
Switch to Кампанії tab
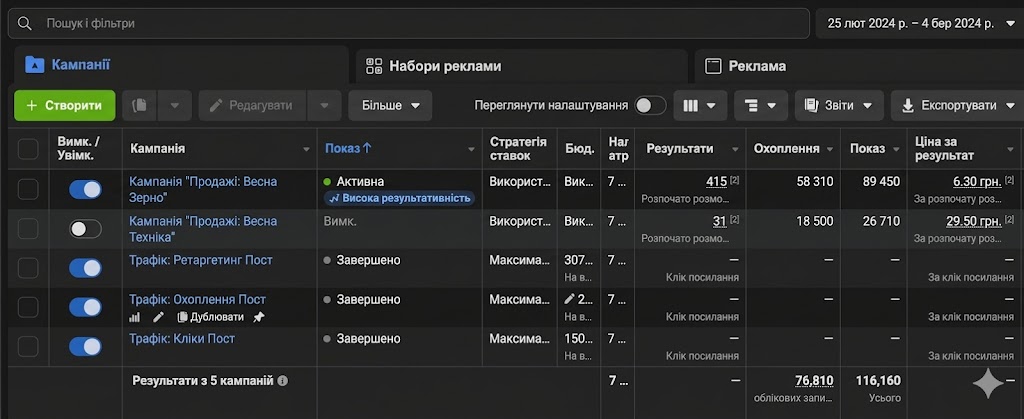tap(181, 65)
